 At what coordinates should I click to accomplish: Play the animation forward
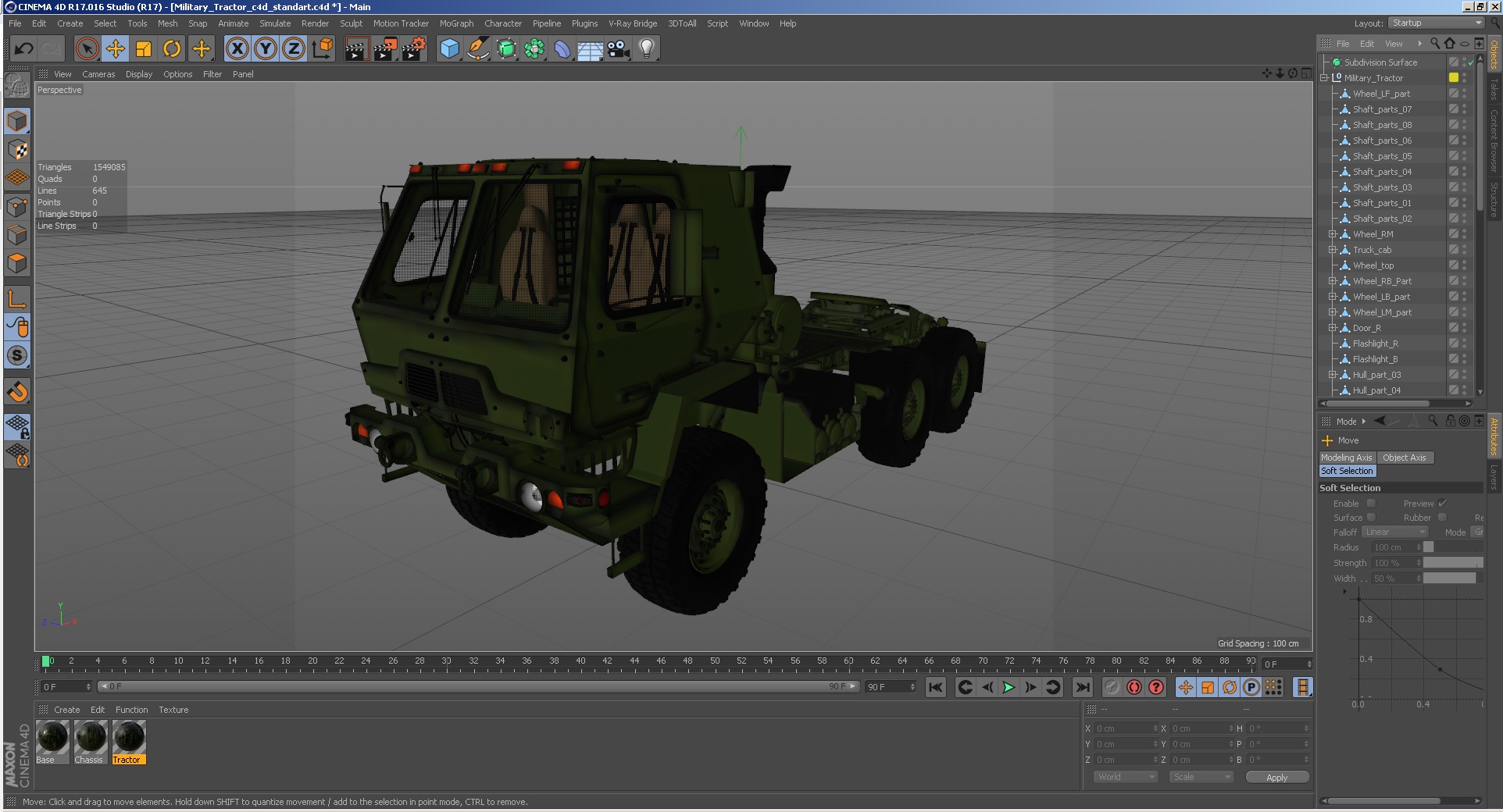(1009, 687)
